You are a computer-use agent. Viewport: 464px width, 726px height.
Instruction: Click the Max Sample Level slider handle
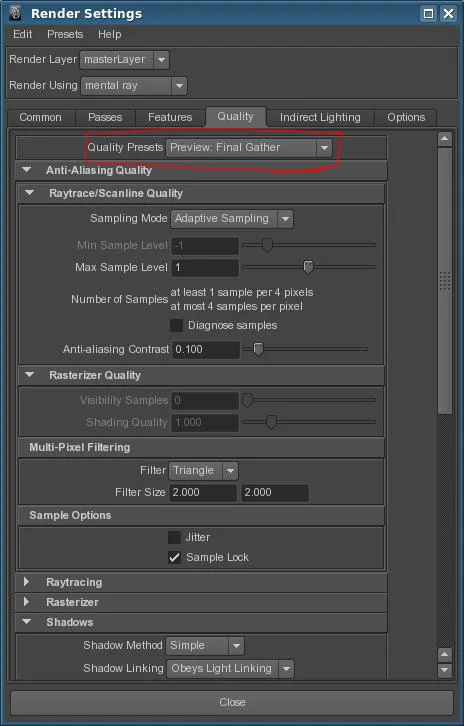click(x=308, y=267)
